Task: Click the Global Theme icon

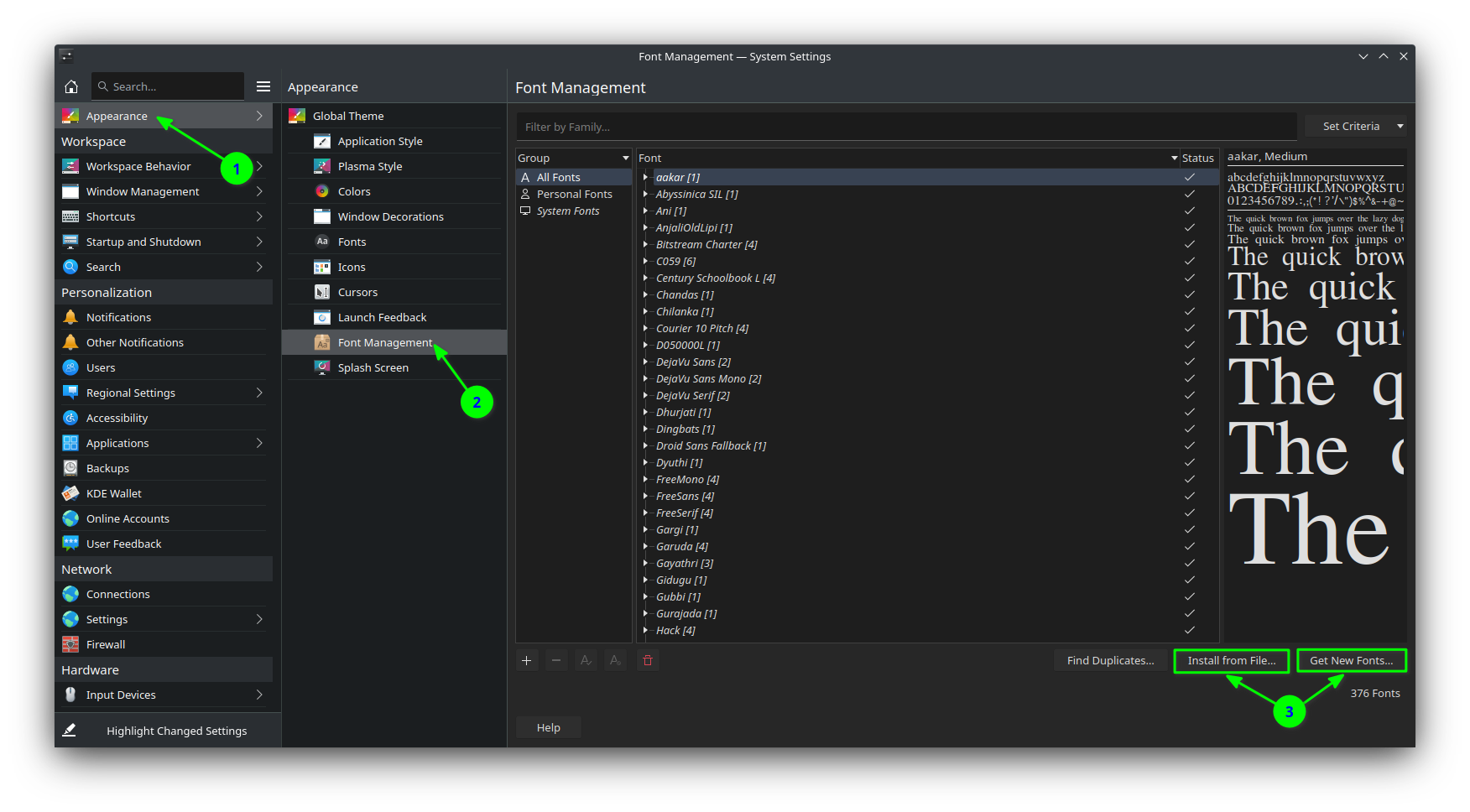Action: click(x=297, y=116)
